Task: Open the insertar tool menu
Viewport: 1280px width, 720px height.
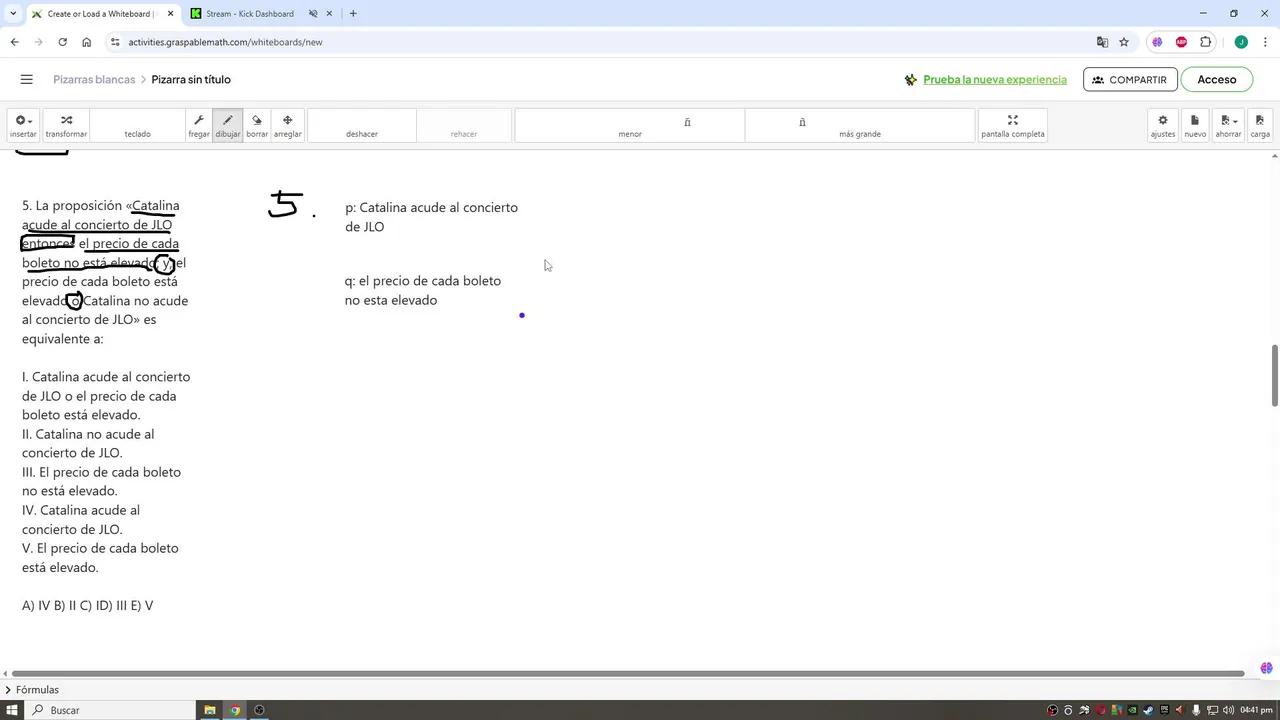Action: (23, 125)
